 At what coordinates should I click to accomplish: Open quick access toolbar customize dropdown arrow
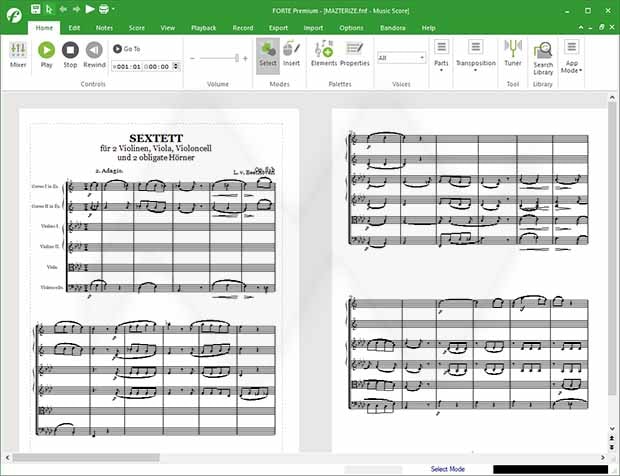click(x=113, y=9)
